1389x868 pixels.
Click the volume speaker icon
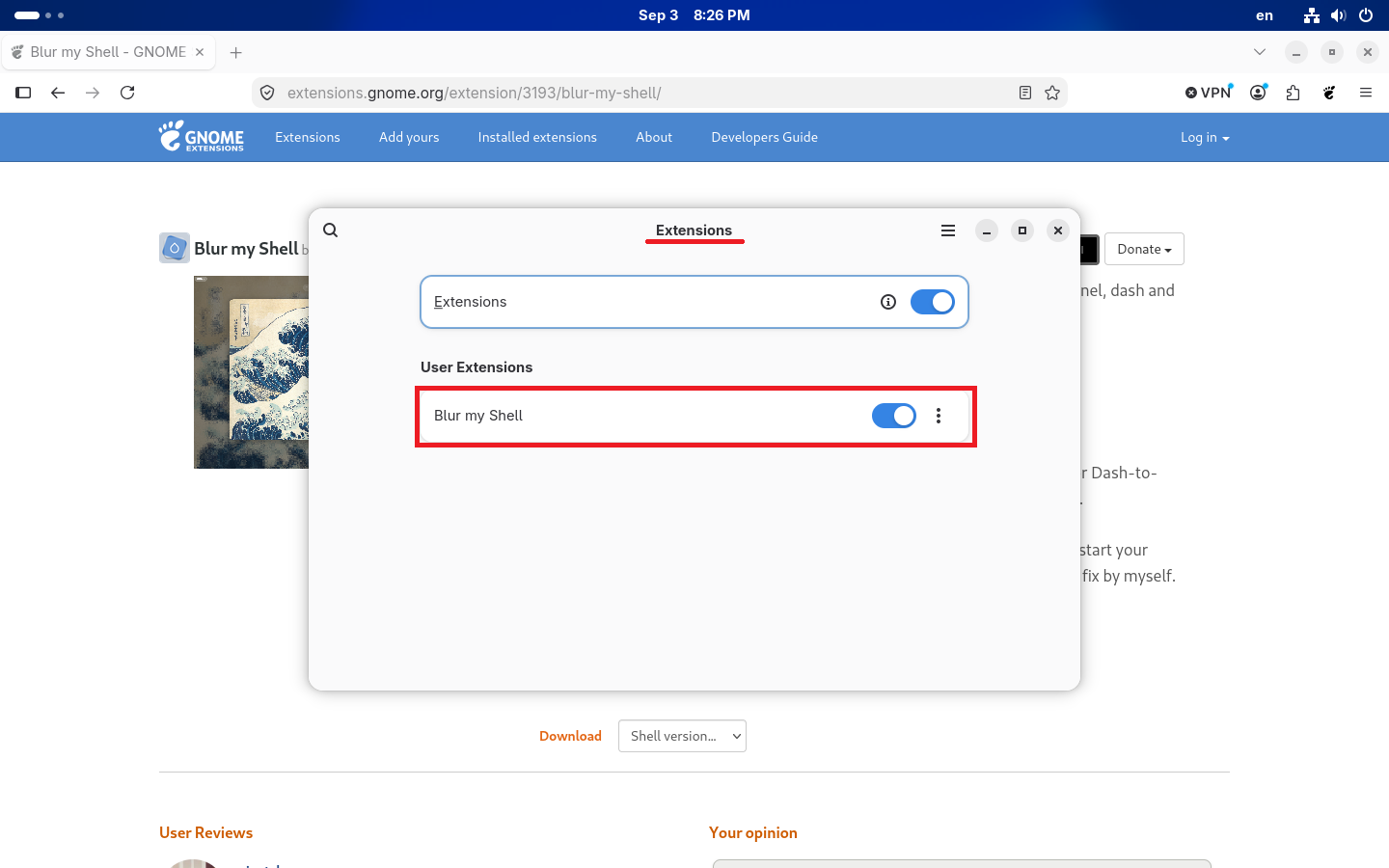pyautogui.click(x=1338, y=15)
